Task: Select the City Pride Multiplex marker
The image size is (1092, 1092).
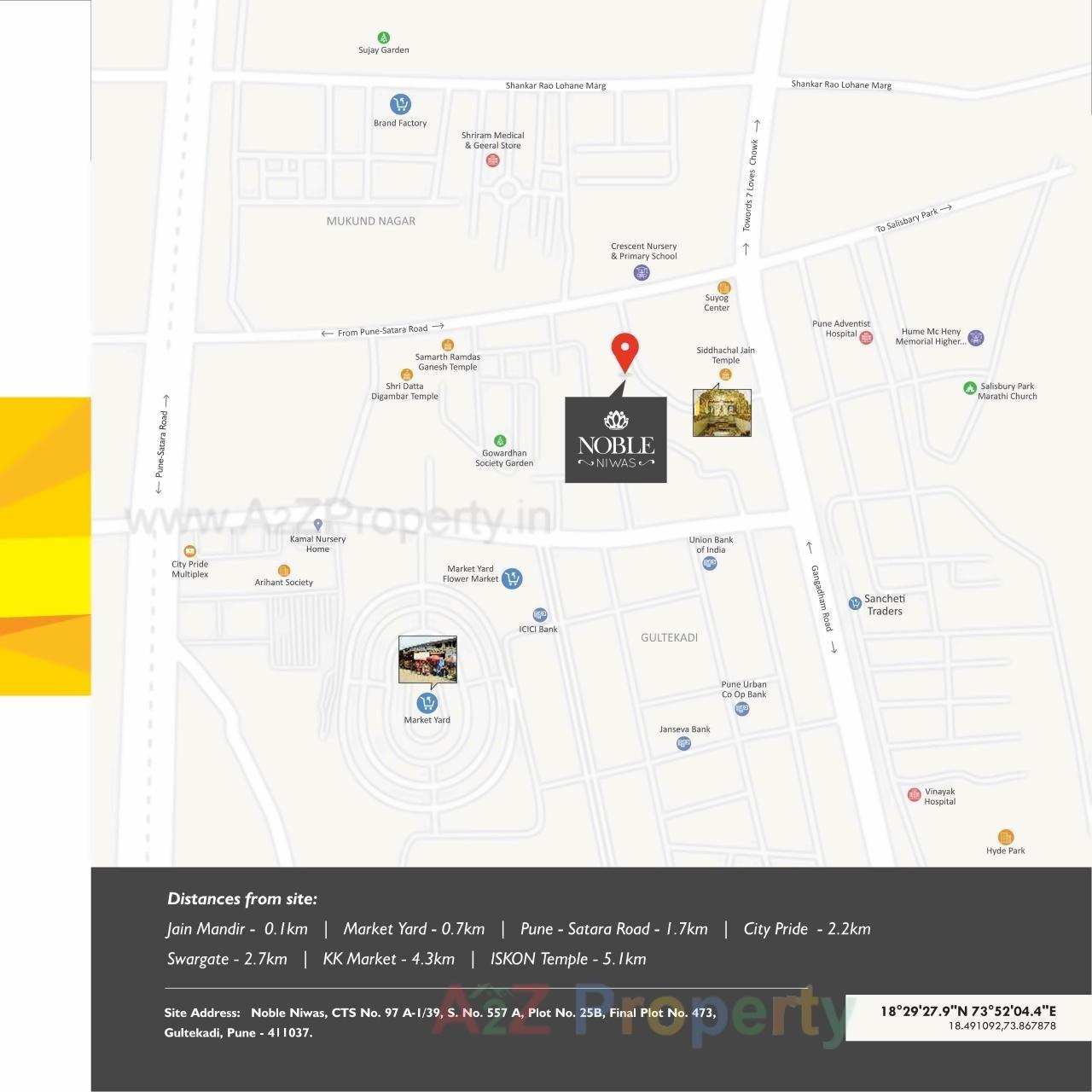Action: coord(191,552)
